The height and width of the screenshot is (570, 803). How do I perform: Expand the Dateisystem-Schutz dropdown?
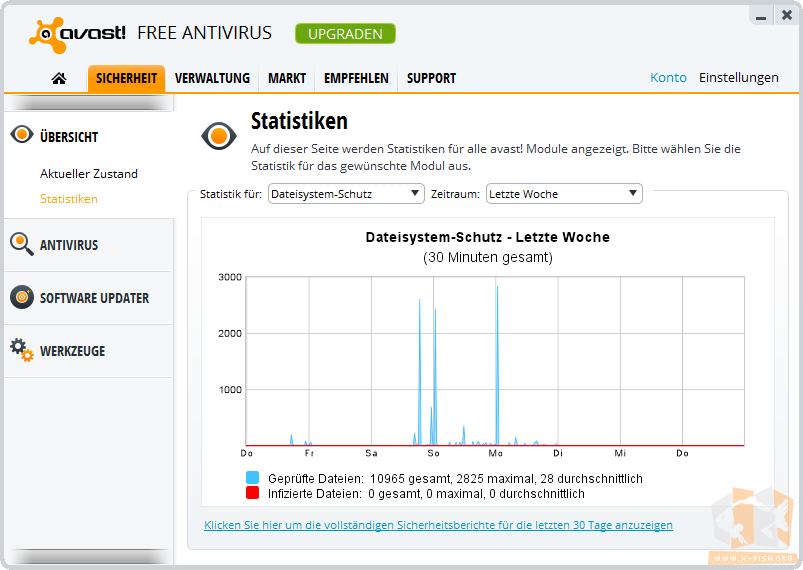tap(346, 194)
